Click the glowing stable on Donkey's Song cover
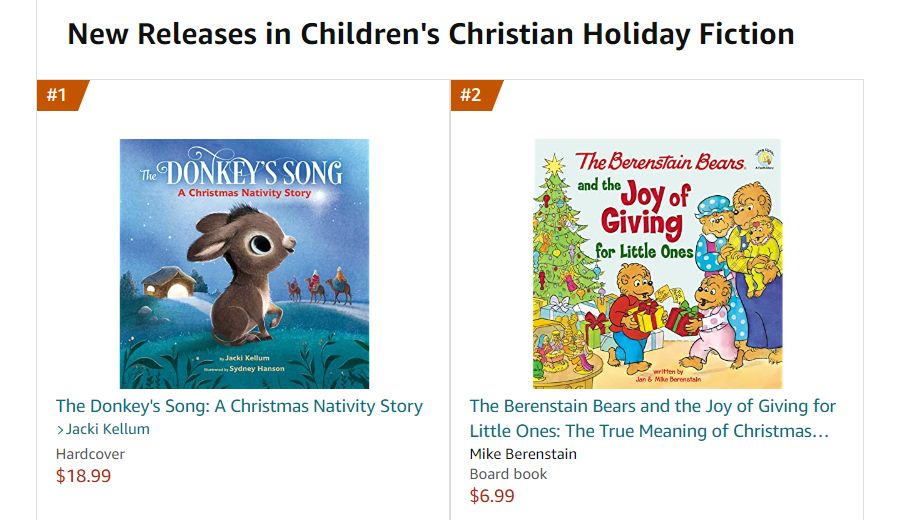Viewport: 911px width, 520px height. (x=167, y=282)
